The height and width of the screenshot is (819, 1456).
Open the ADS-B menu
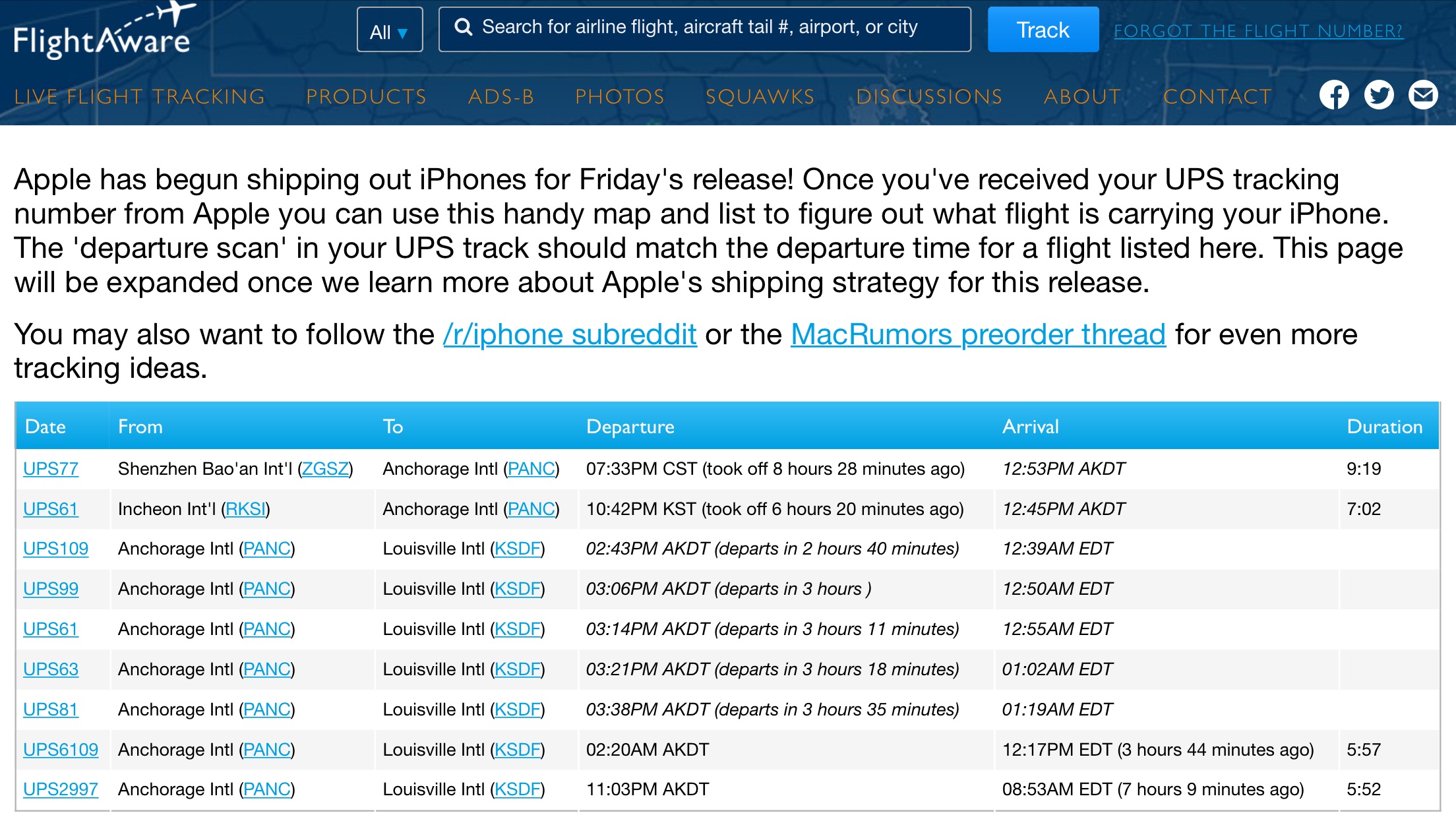tap(501, 97)
